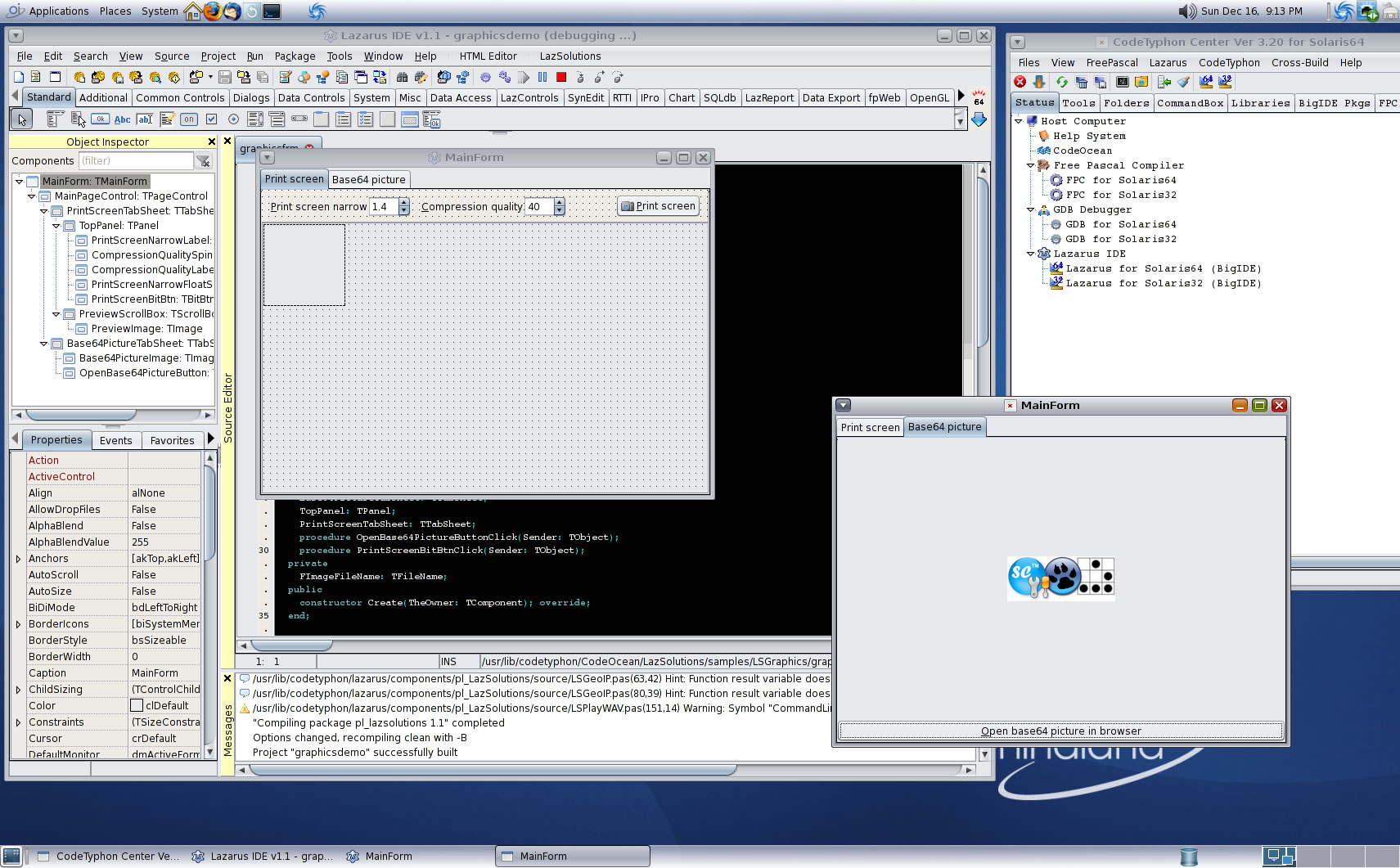
Task: Click the filter clear icon in Object Inspector
Action: (x=203, y=161)
